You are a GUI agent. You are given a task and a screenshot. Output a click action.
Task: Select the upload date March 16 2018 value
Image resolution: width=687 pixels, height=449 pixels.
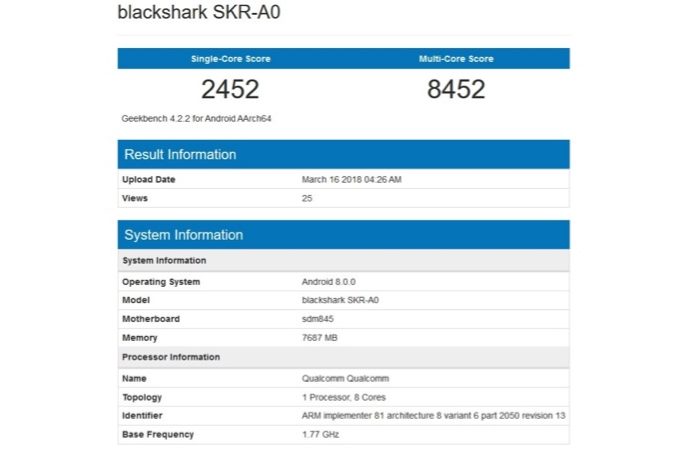(351, 179)
